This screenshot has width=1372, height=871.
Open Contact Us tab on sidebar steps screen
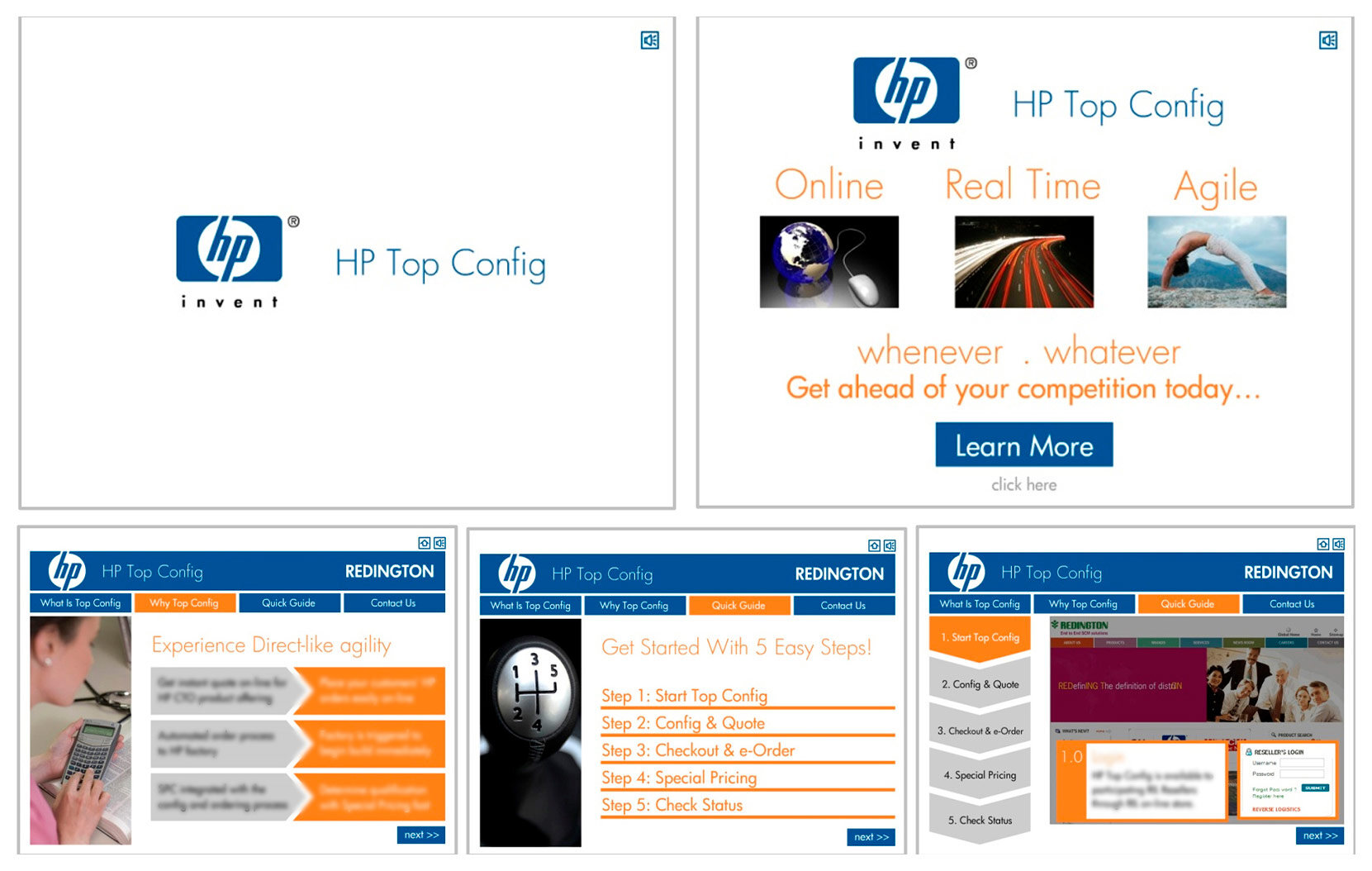tap(1293, 603)
